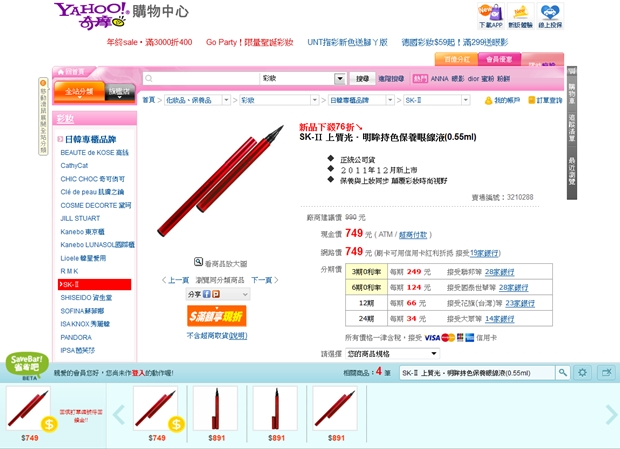Open the orange top-right tab

coord(457,59)
